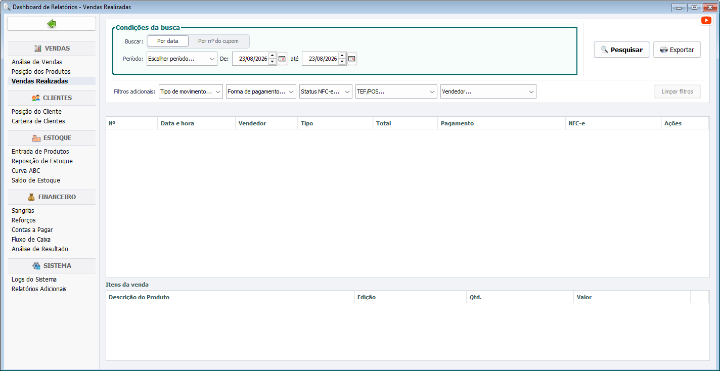The image size is (720, 371).
Task: Click the FINANCEIRO section header
Action: click(x=51, y=197)
